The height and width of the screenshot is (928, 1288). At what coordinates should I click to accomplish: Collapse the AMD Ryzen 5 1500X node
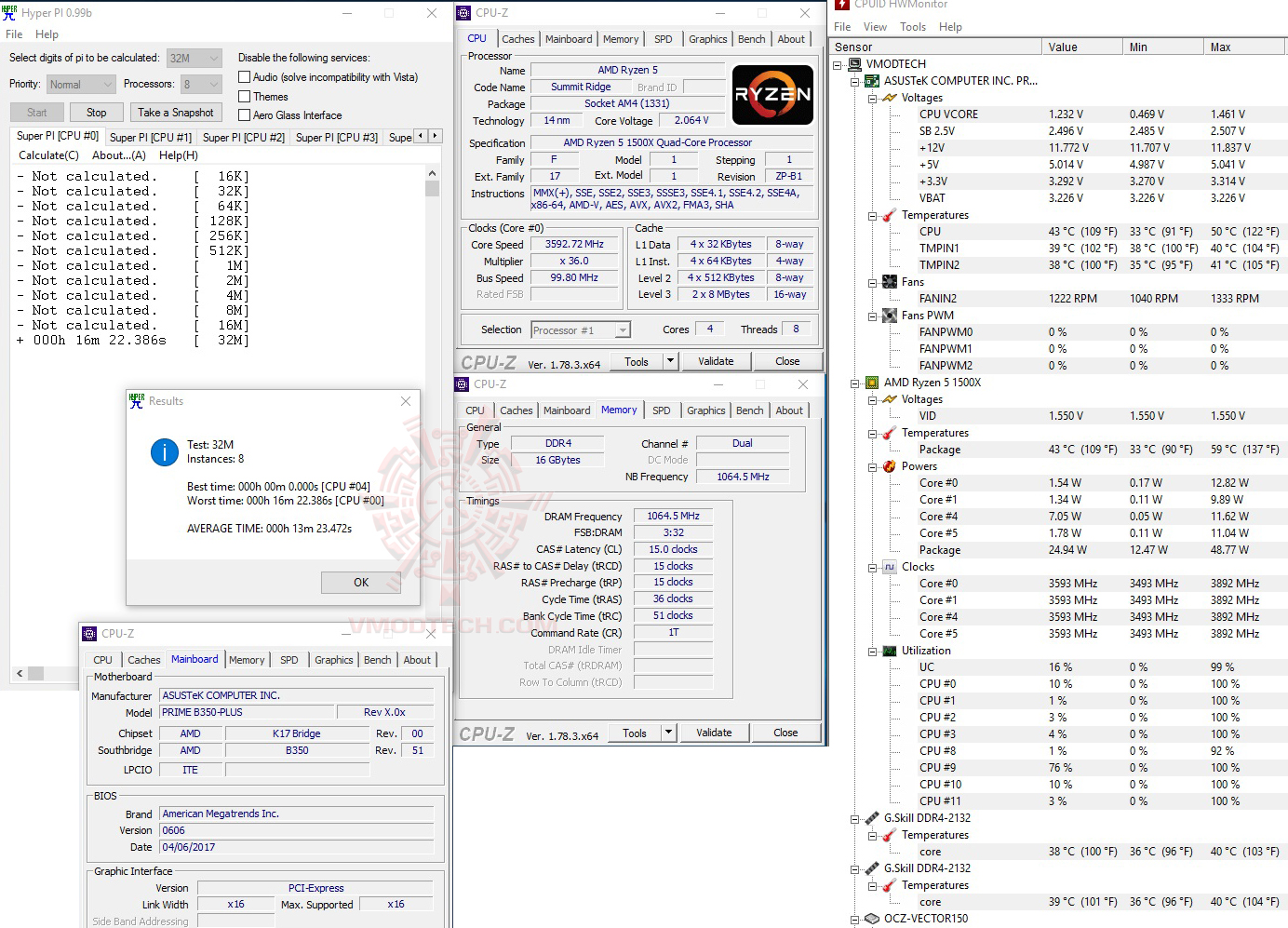pos(855,383)
